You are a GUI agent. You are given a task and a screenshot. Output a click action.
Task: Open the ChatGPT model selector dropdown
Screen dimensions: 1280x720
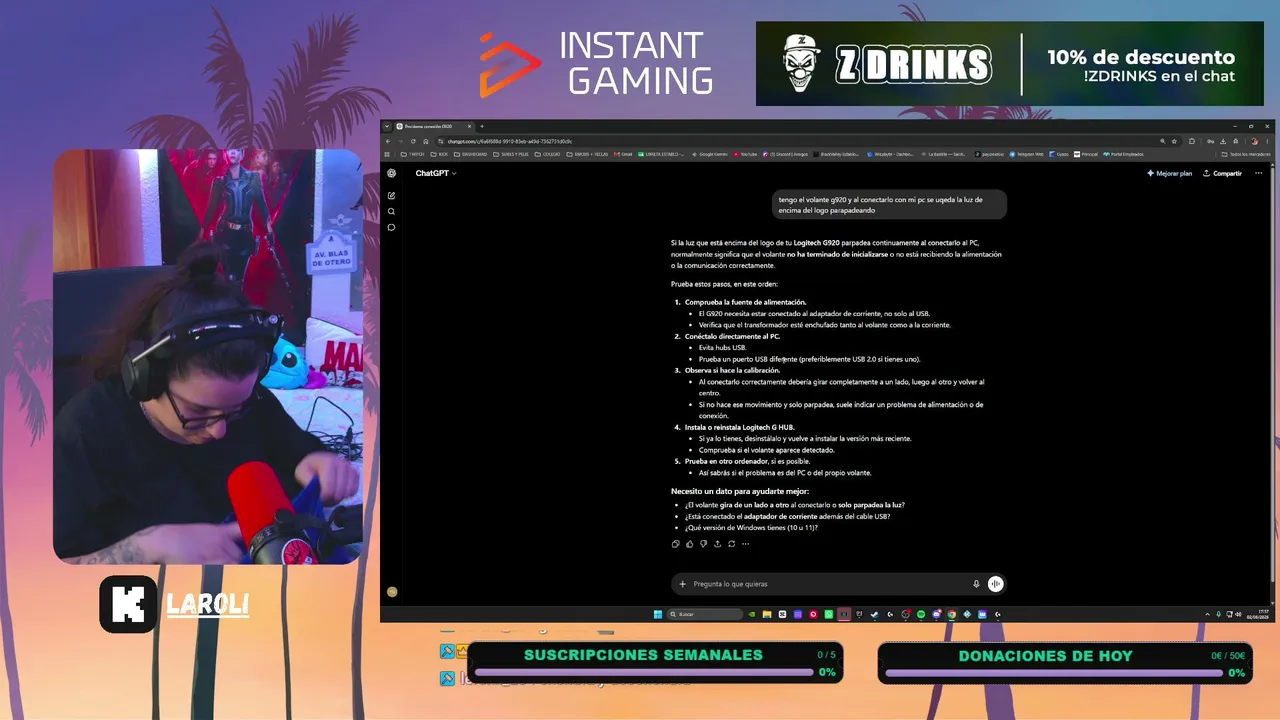436,173
